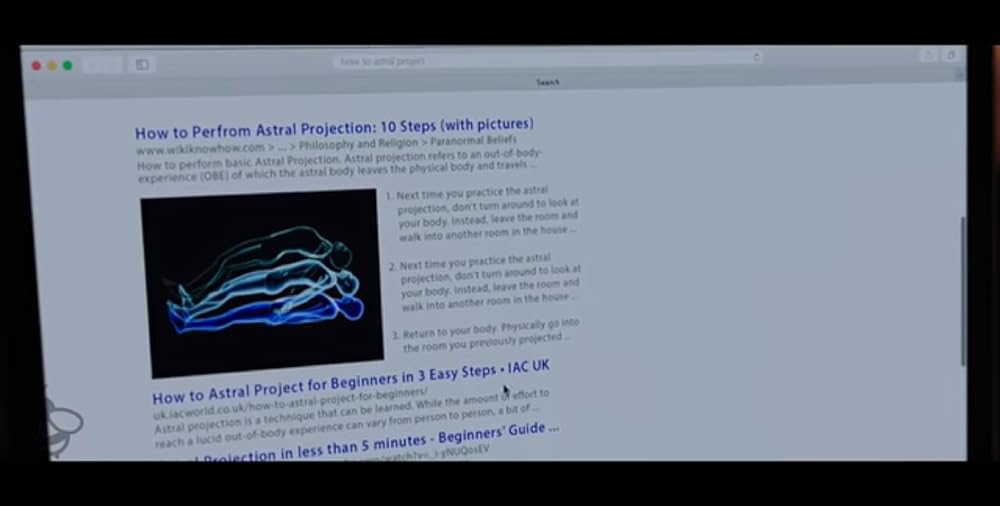Click the yellow minimize window button
Screen dimensions: 1000x506
52,65
